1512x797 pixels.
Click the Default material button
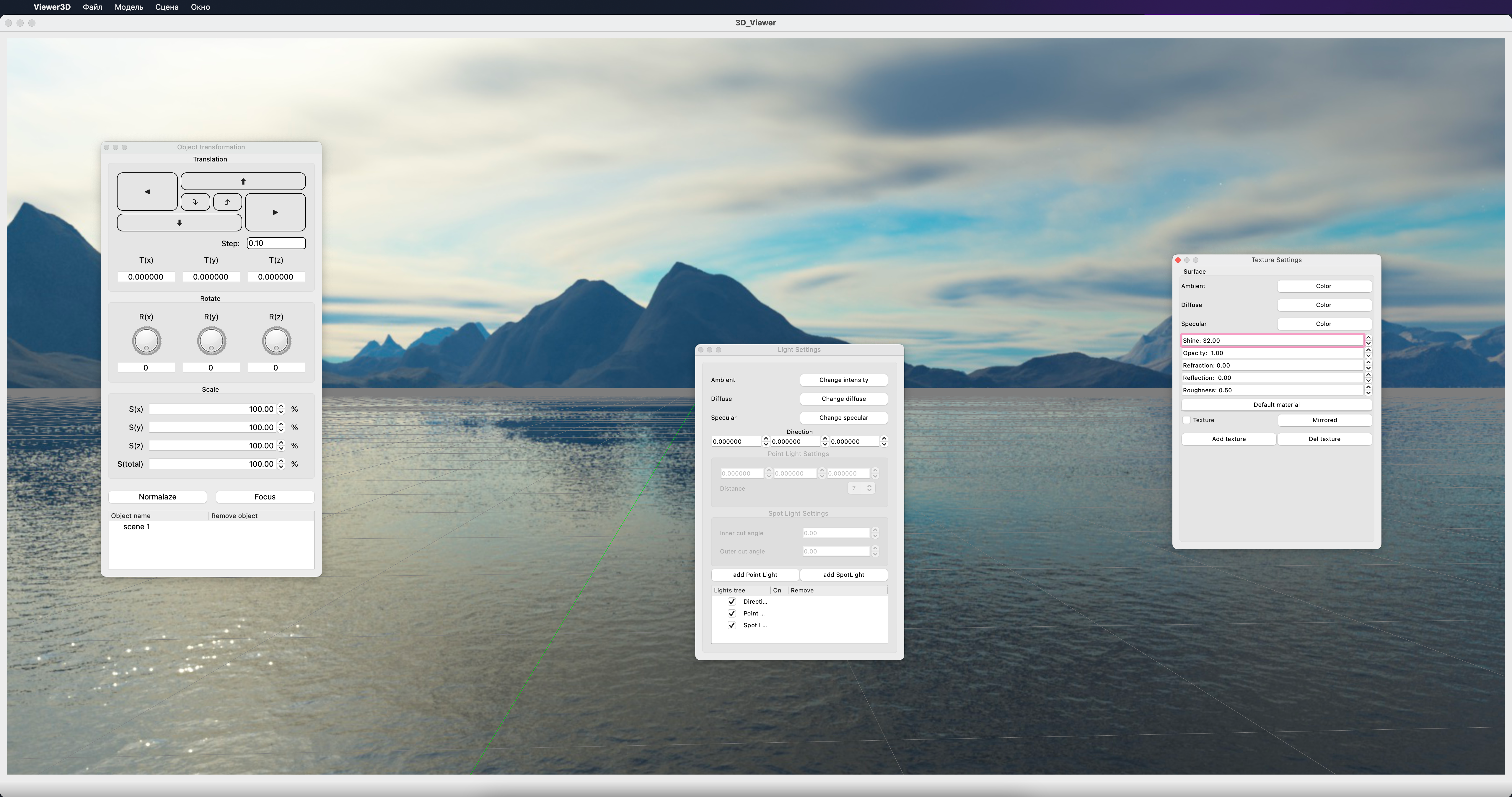[1276, 405]
